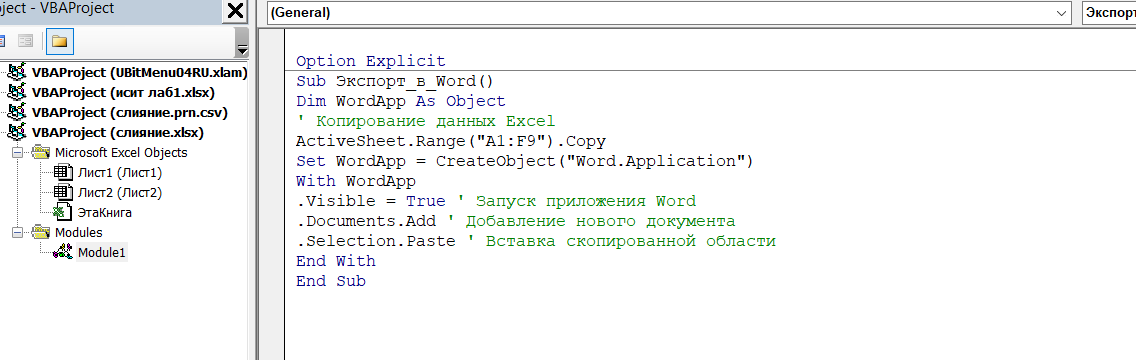Click the Module1 module icon
The width and height of the screenshot is (1136, 360).
click(63, 253)
